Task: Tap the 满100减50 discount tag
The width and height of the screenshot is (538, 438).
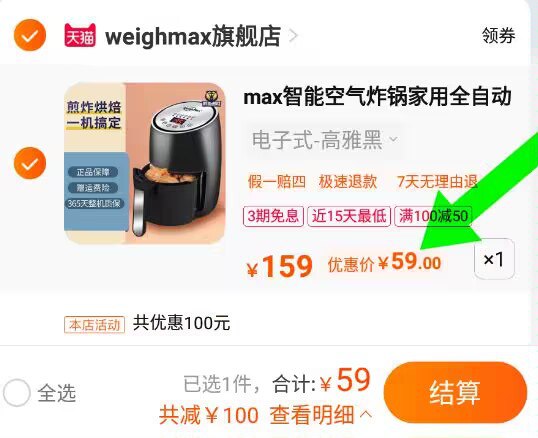Action: click(x=433, y=216)
